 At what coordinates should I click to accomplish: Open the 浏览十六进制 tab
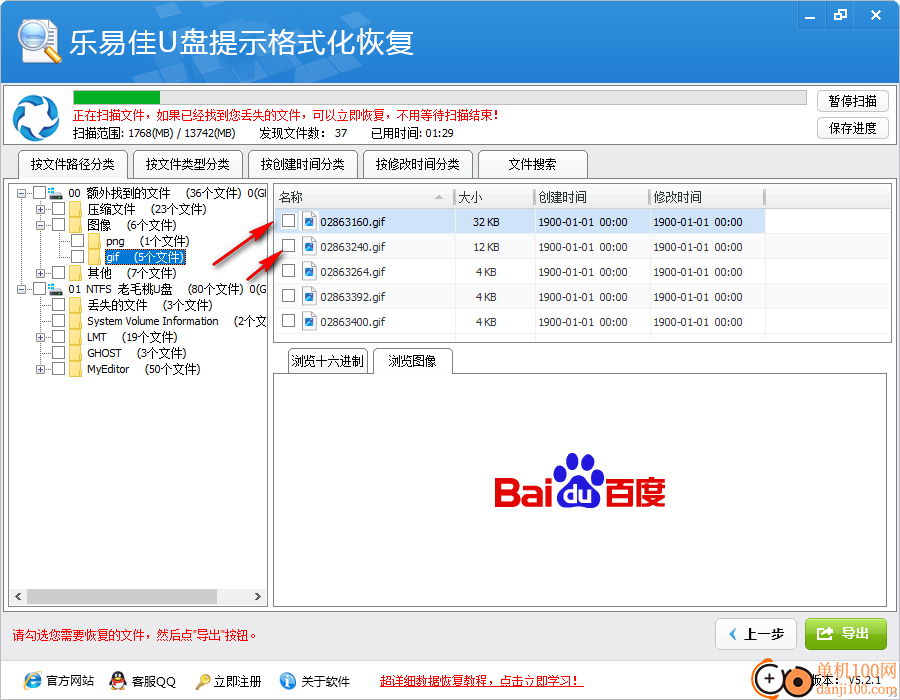click(x=327, y=361)
